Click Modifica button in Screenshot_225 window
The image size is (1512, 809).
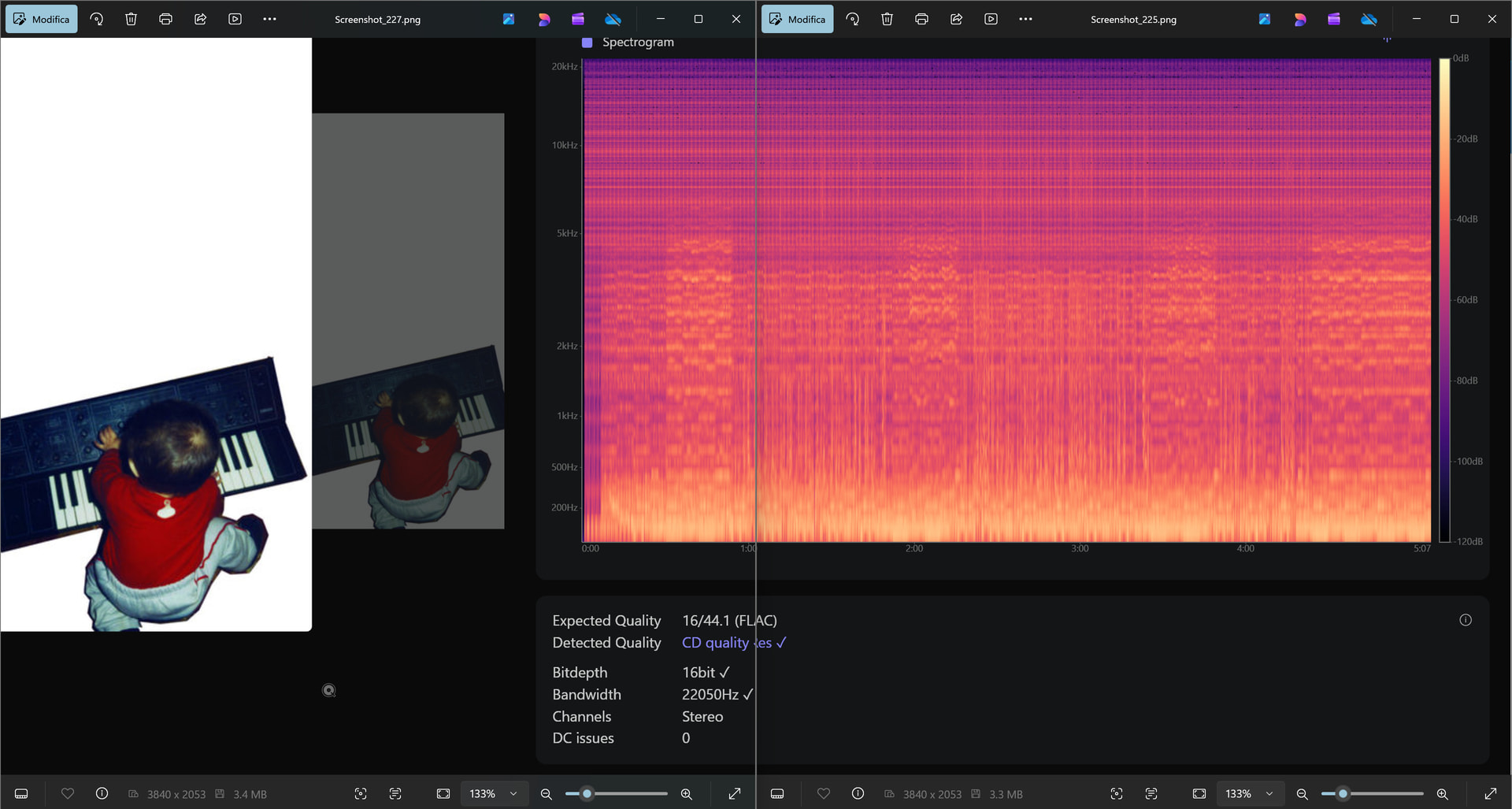coord(798,19)
